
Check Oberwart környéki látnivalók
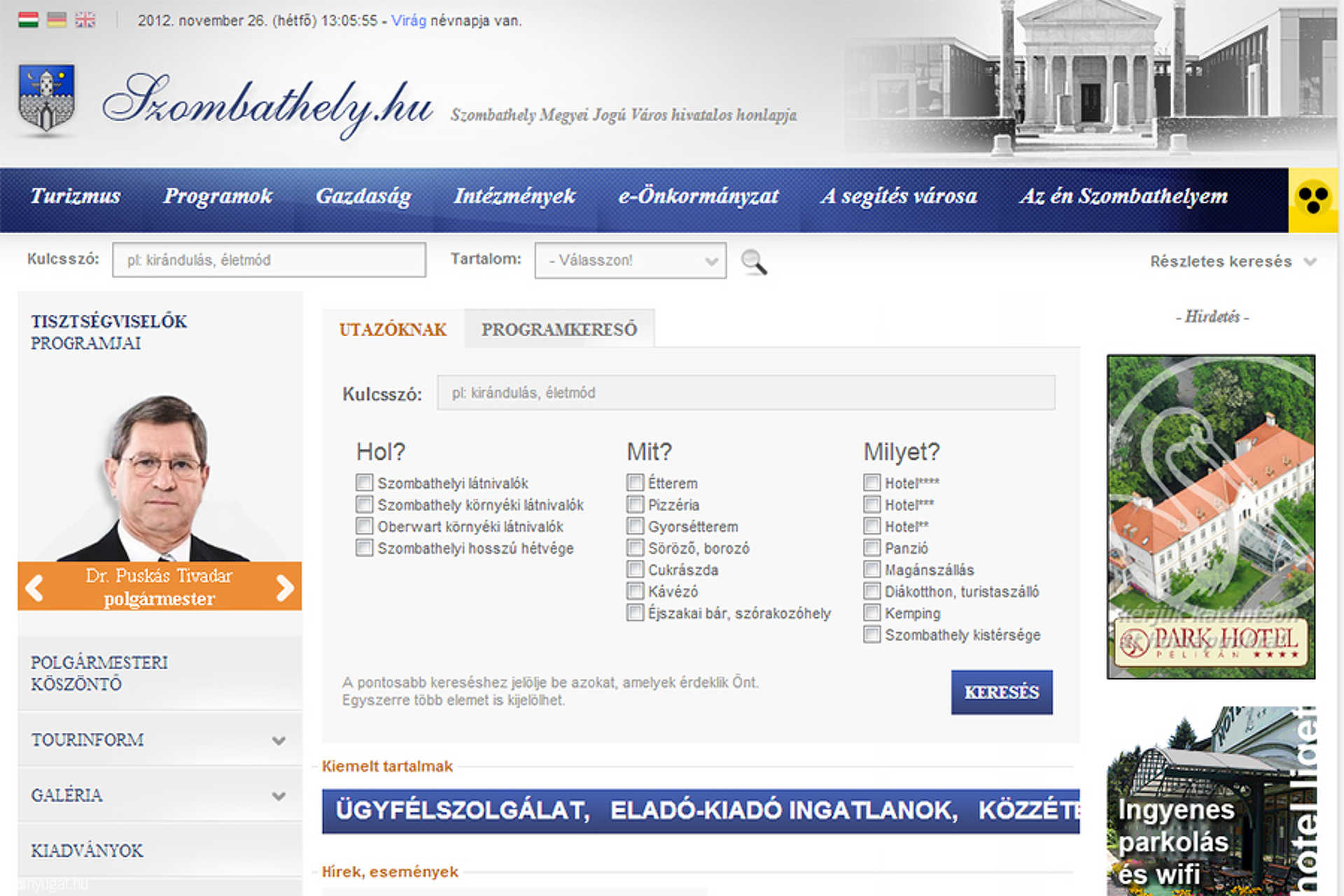(364, 526)
